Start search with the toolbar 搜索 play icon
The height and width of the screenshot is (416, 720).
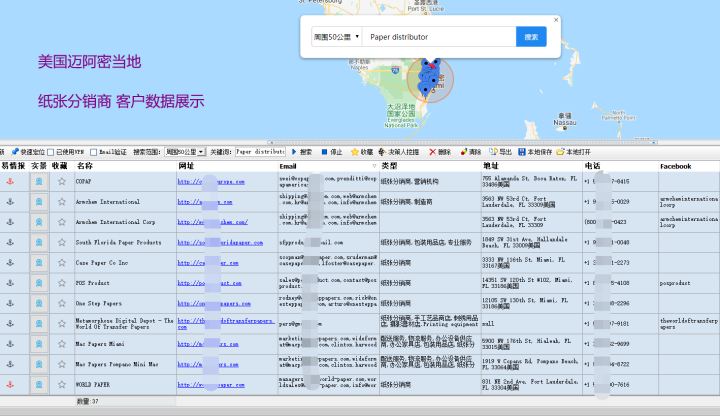(x=294, y=152)
